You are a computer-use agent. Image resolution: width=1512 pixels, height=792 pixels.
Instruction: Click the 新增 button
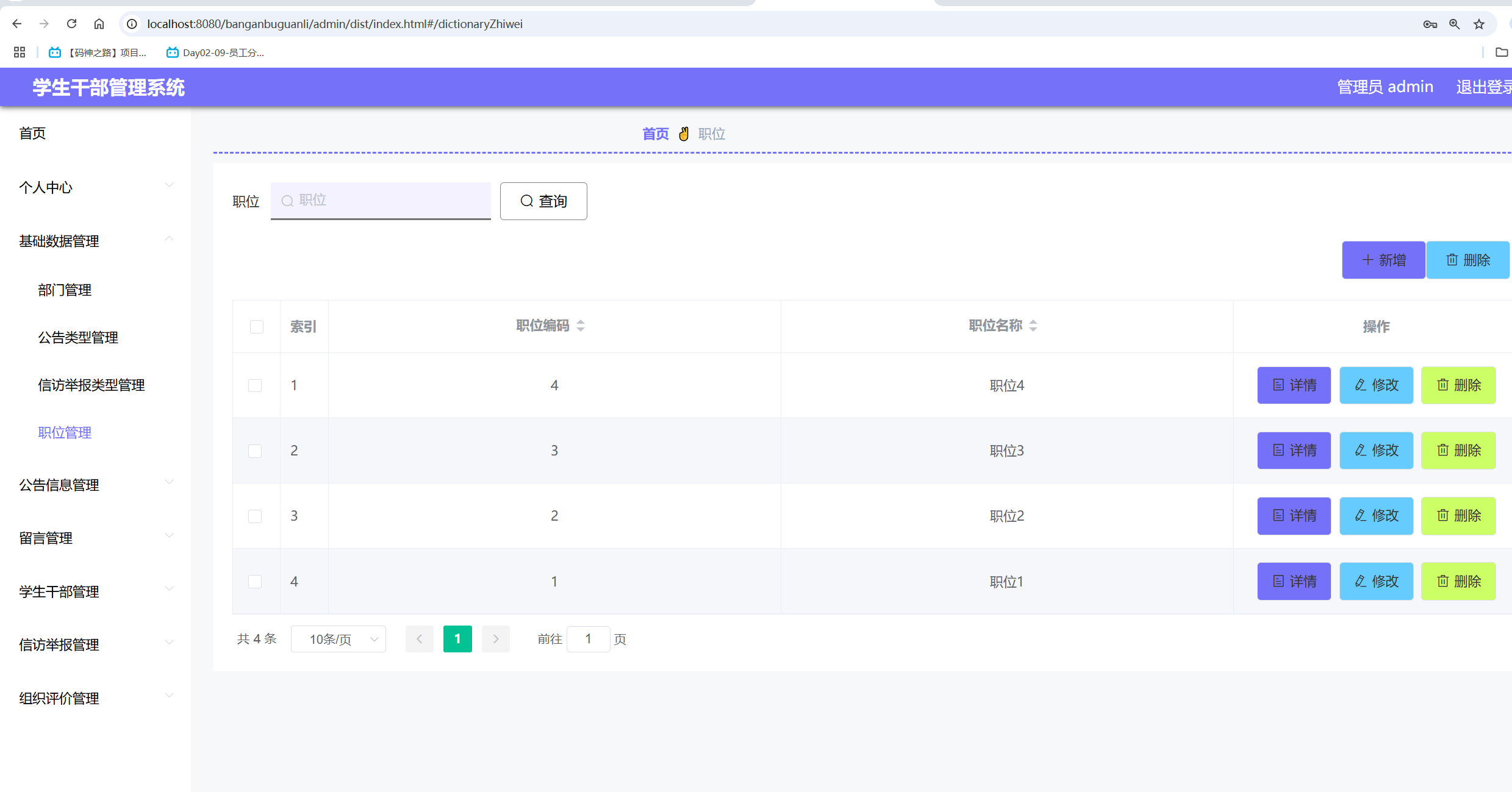[x=1383, y=260]
